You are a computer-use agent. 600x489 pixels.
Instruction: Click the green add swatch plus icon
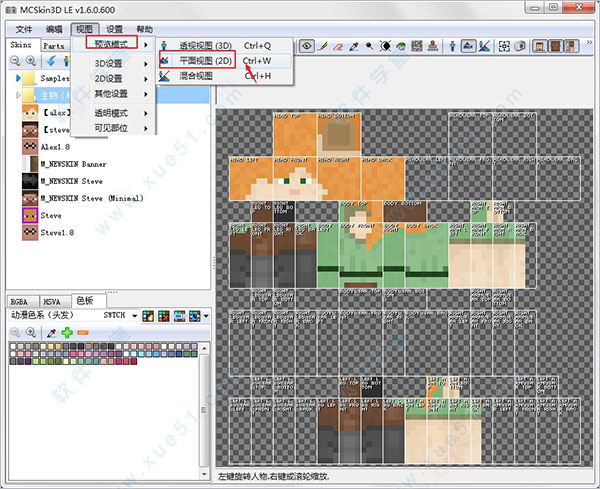pos(67,331)
